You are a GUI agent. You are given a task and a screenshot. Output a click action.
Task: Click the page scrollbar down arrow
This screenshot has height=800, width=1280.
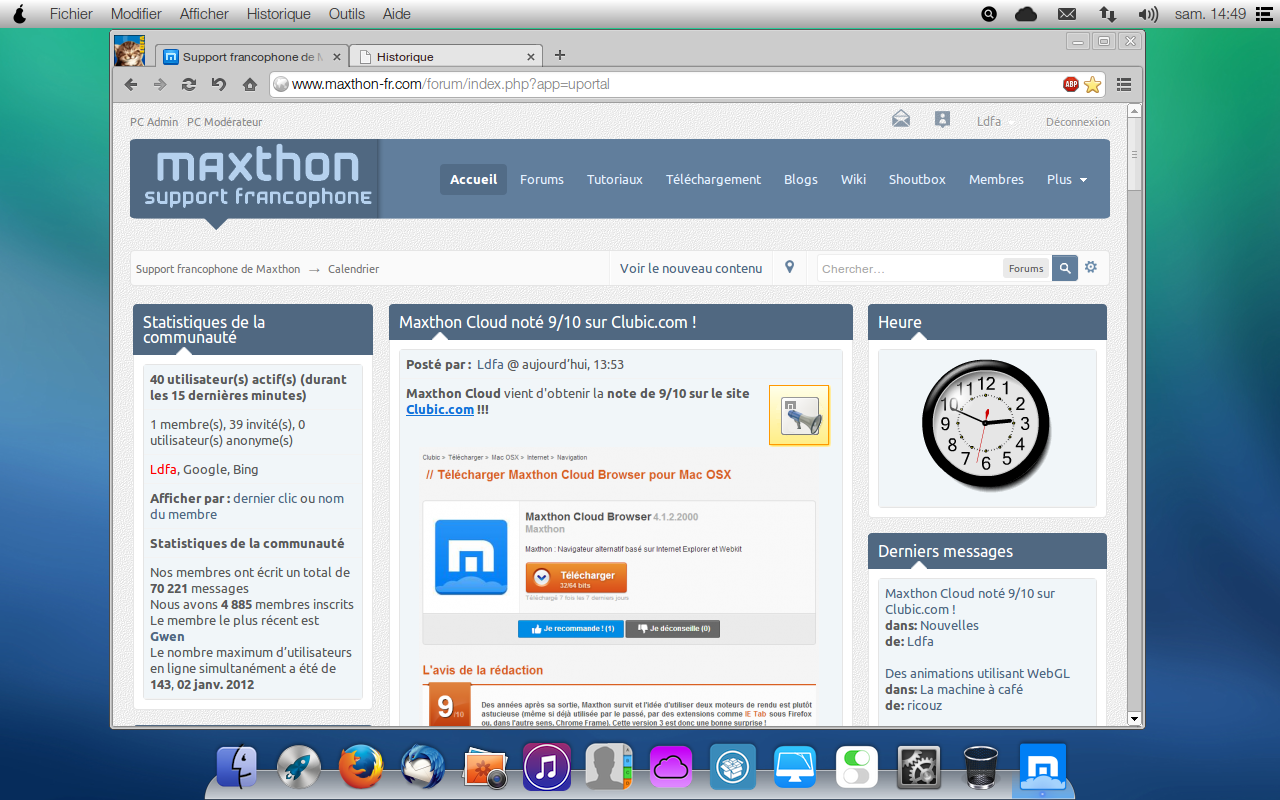coord(1134,718)
